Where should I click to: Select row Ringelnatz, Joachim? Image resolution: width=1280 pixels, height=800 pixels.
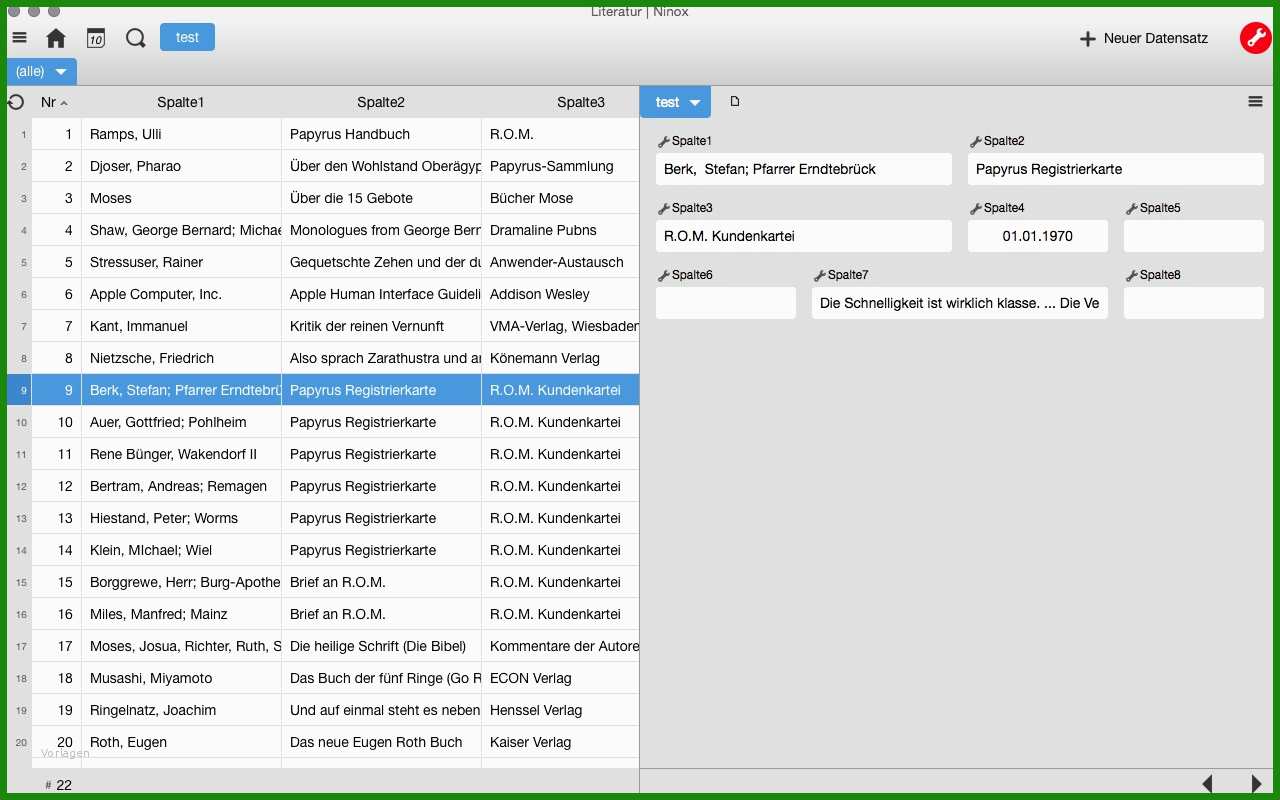323,710
